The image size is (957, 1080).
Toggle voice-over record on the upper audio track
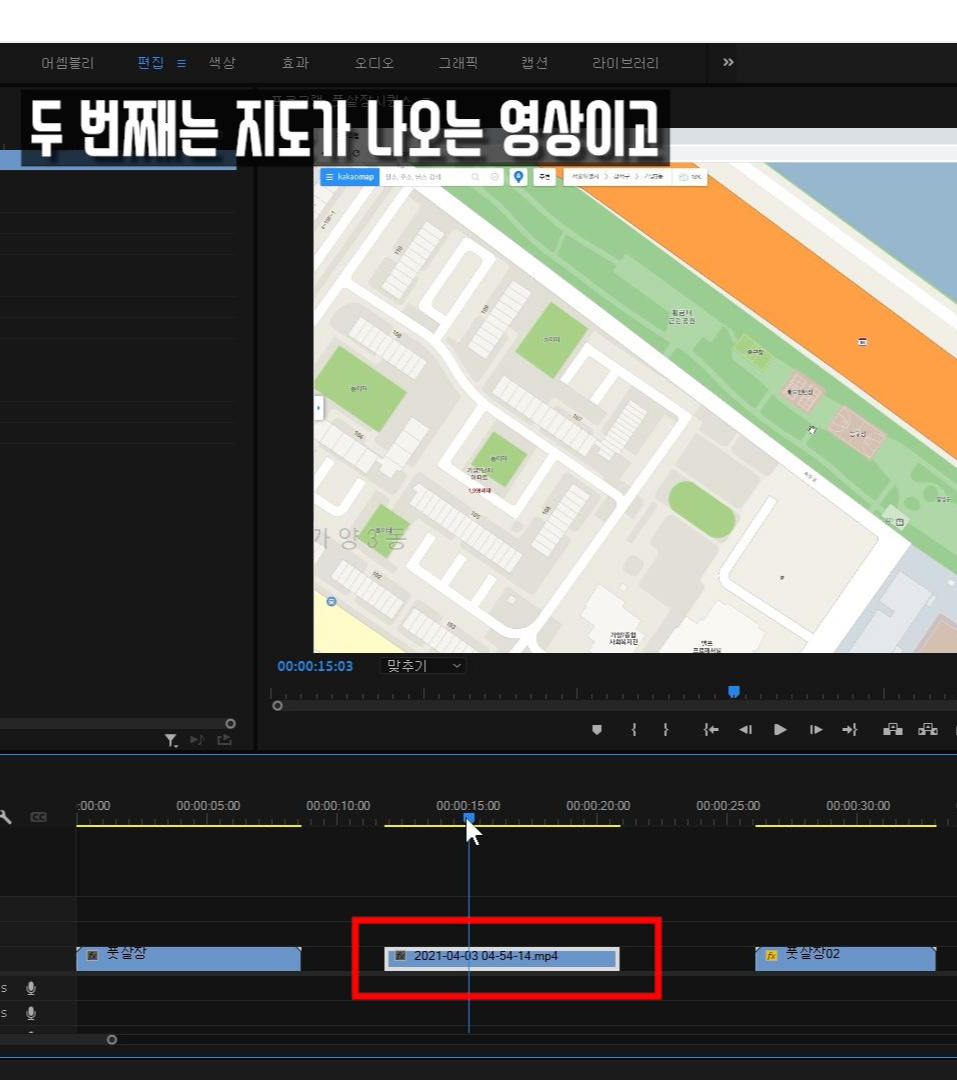(31, 988)
